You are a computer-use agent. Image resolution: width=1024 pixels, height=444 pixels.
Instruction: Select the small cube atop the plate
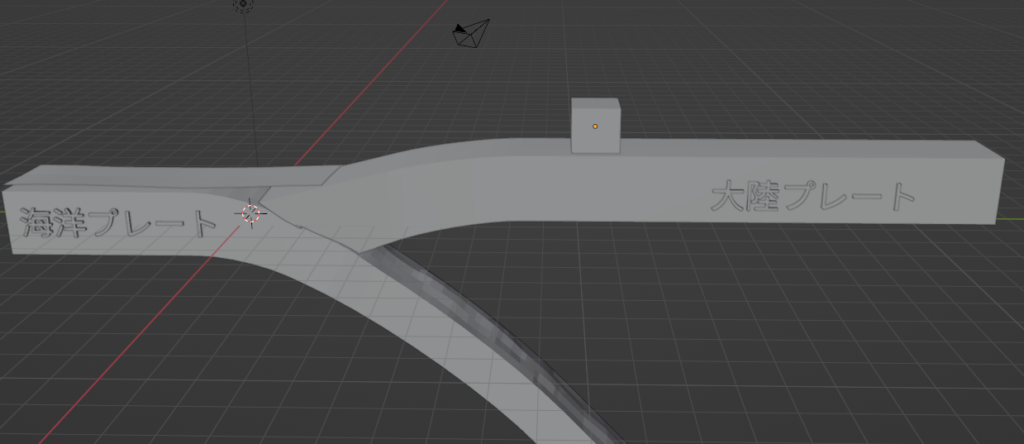click(596, 127)
